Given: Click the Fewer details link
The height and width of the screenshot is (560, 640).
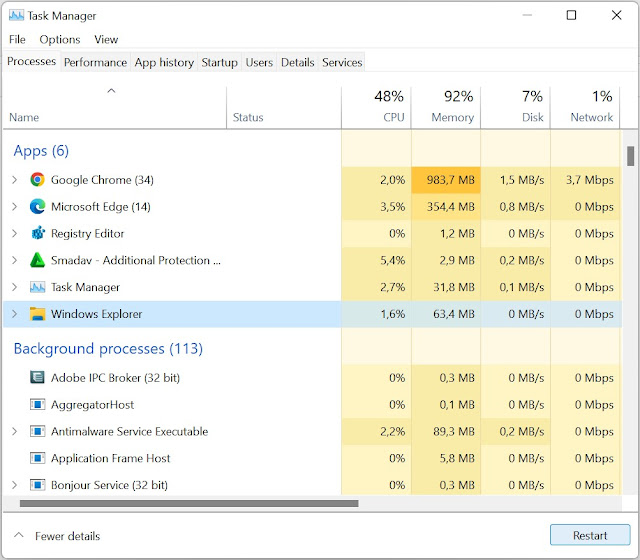Looking at the screenshot, I should [x=67, y=536].
